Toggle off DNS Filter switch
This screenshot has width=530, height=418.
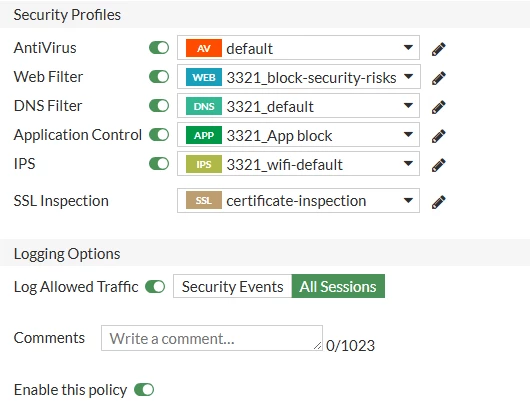click(x=159, y=106)
